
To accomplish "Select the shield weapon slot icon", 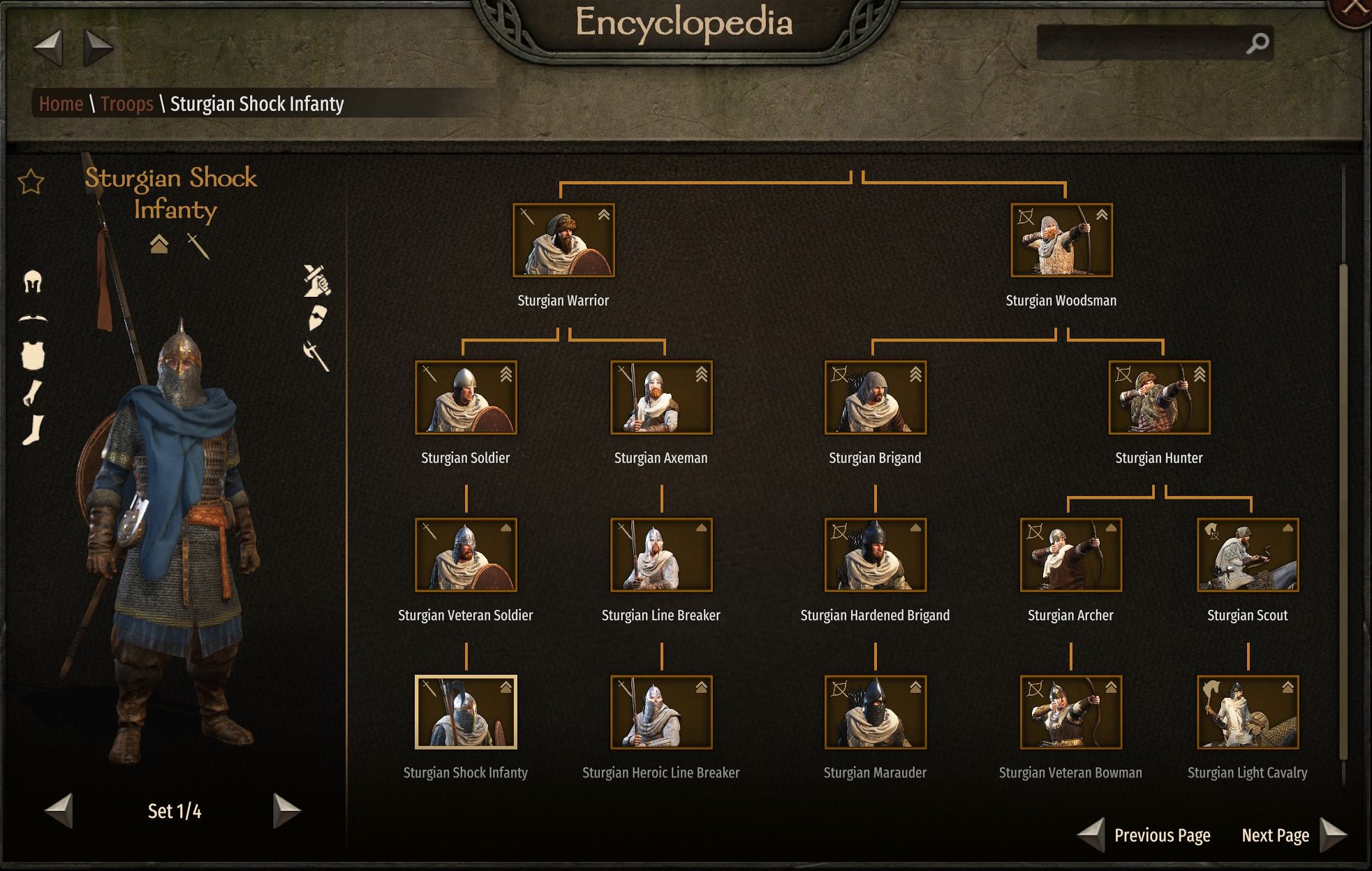I will click(x=318, y=317).
